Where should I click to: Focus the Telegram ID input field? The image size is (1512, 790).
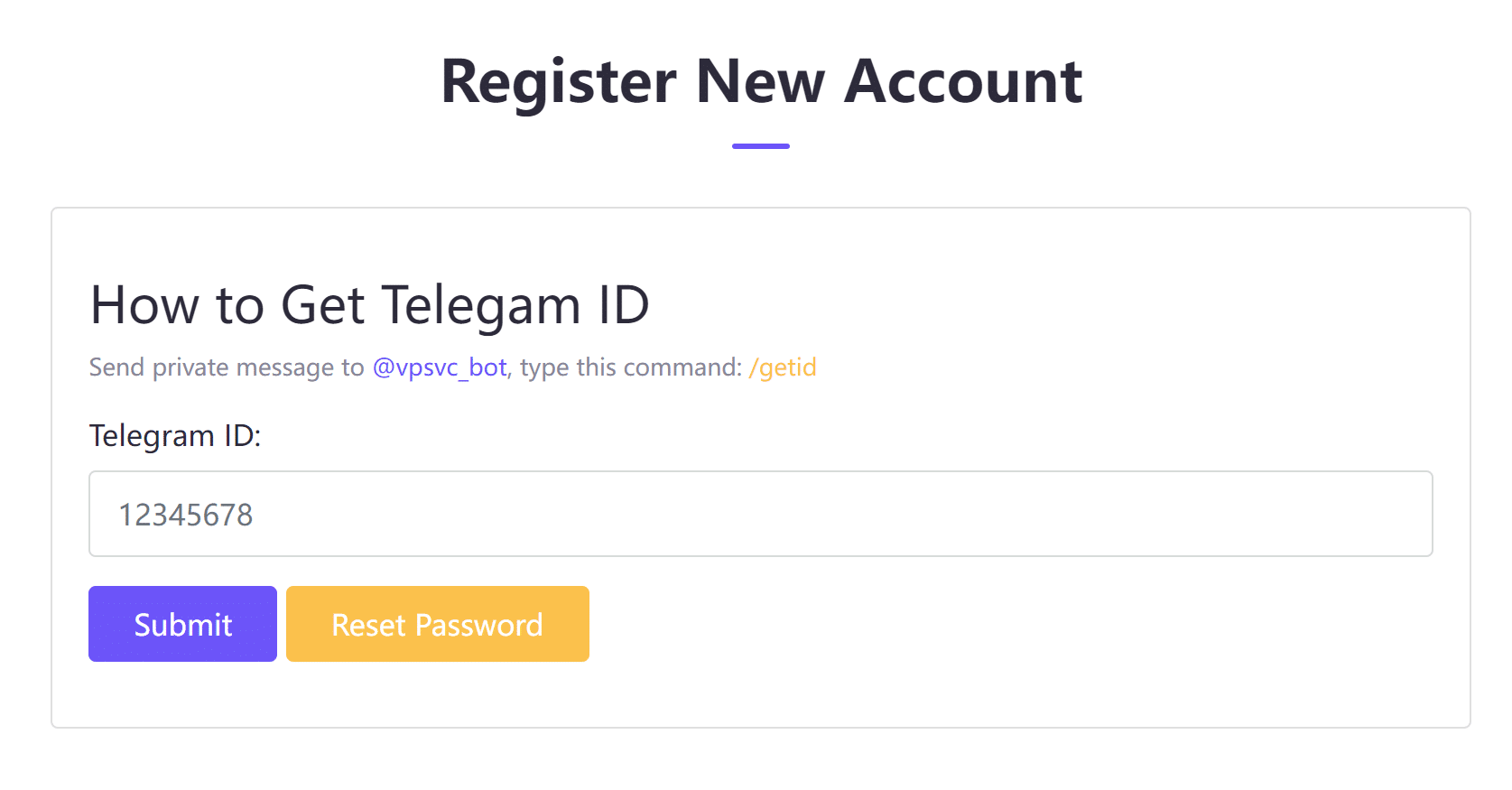[761, 514]
